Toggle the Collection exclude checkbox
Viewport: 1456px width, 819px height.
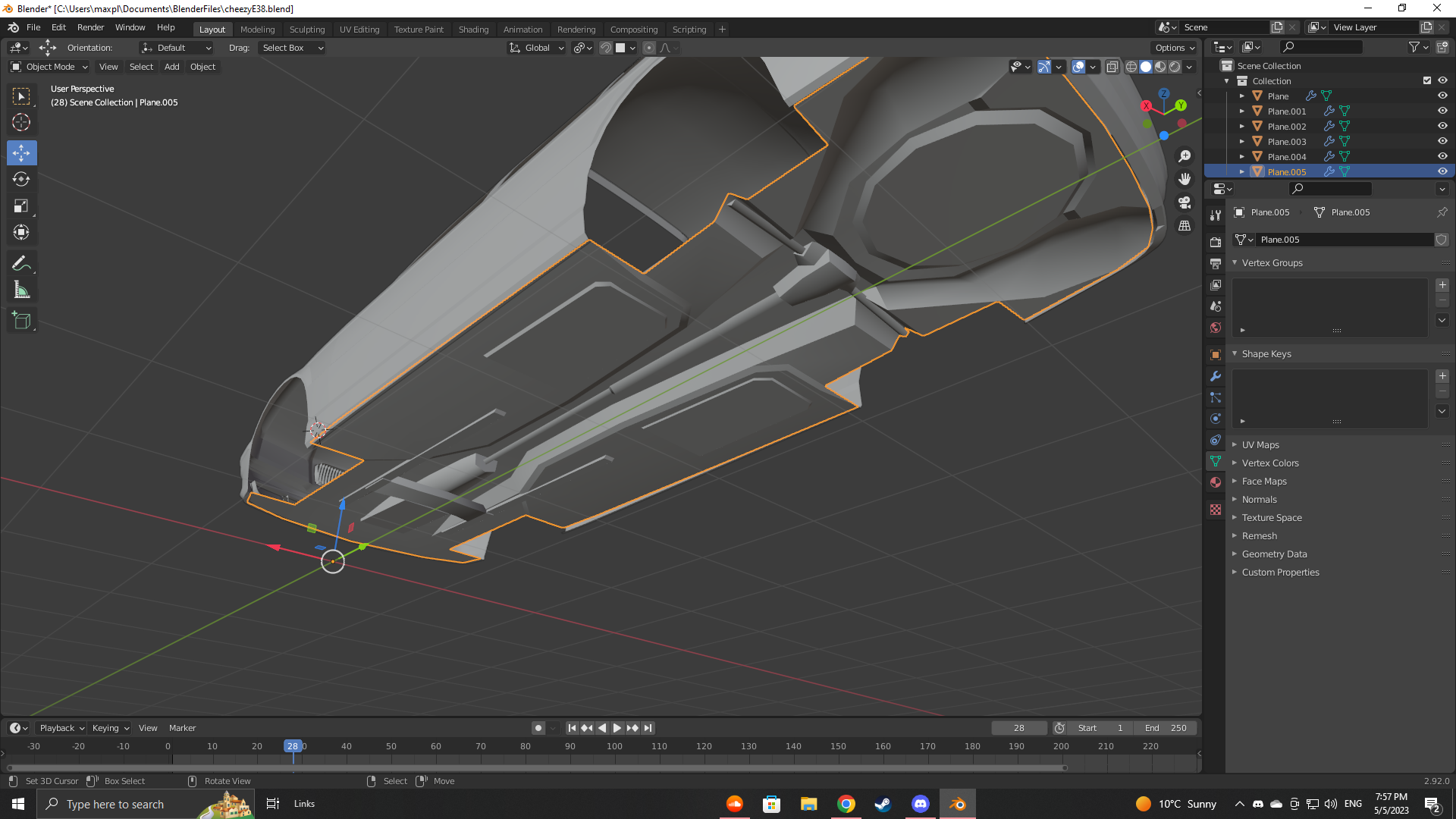1427,81
